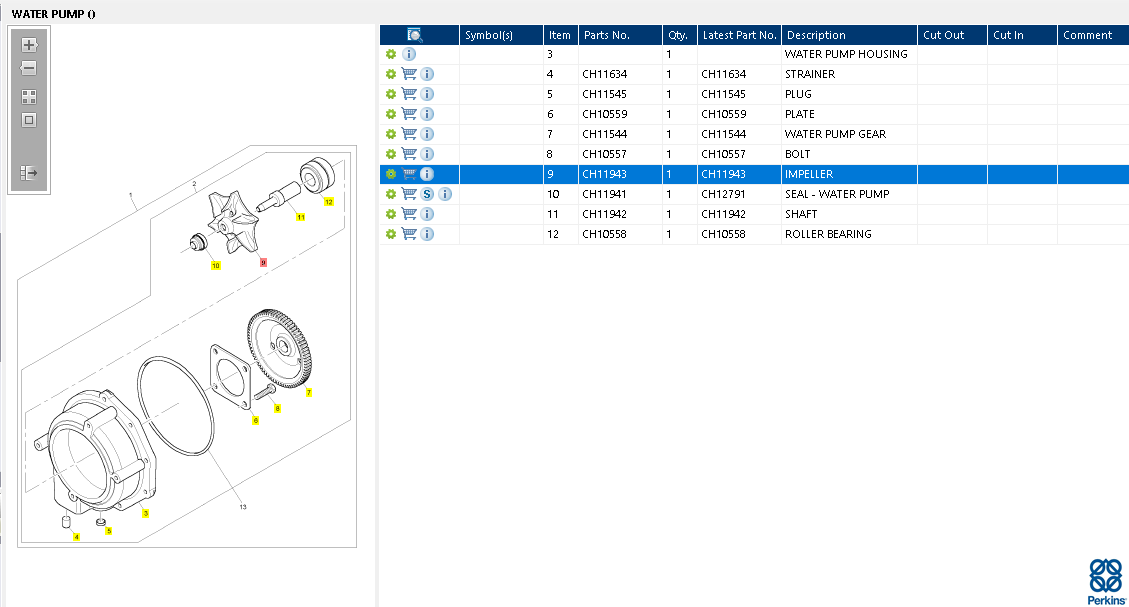Open info icon for the IMPELLER row
This screenshot has width=1129, height=607.
click(427, 174)
